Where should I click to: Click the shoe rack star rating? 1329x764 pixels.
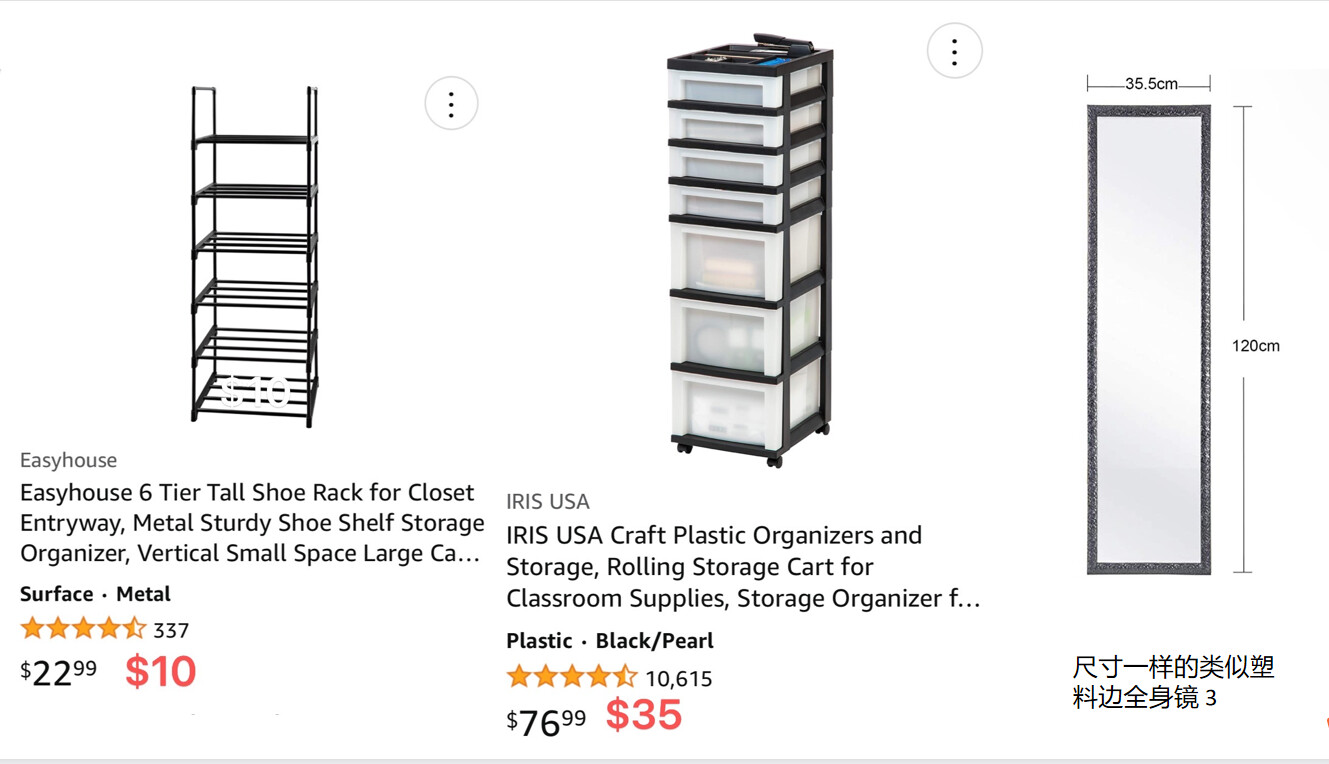pos(83,629)
